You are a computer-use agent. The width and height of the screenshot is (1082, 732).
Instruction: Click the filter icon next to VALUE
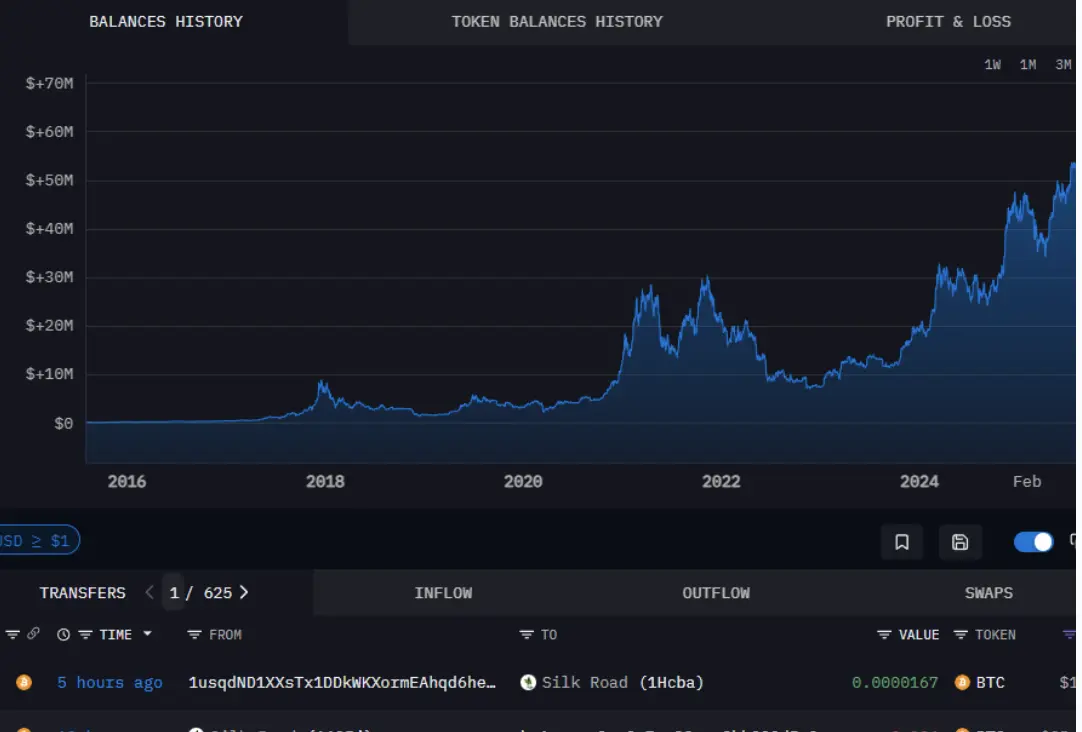pos(884,634)
